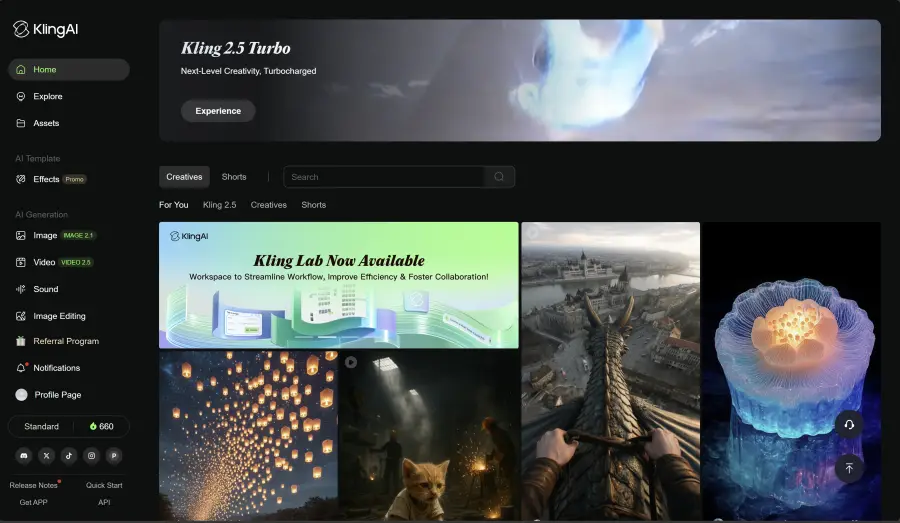
Task: Click the 660 credits balance
Action: [101, 426]
